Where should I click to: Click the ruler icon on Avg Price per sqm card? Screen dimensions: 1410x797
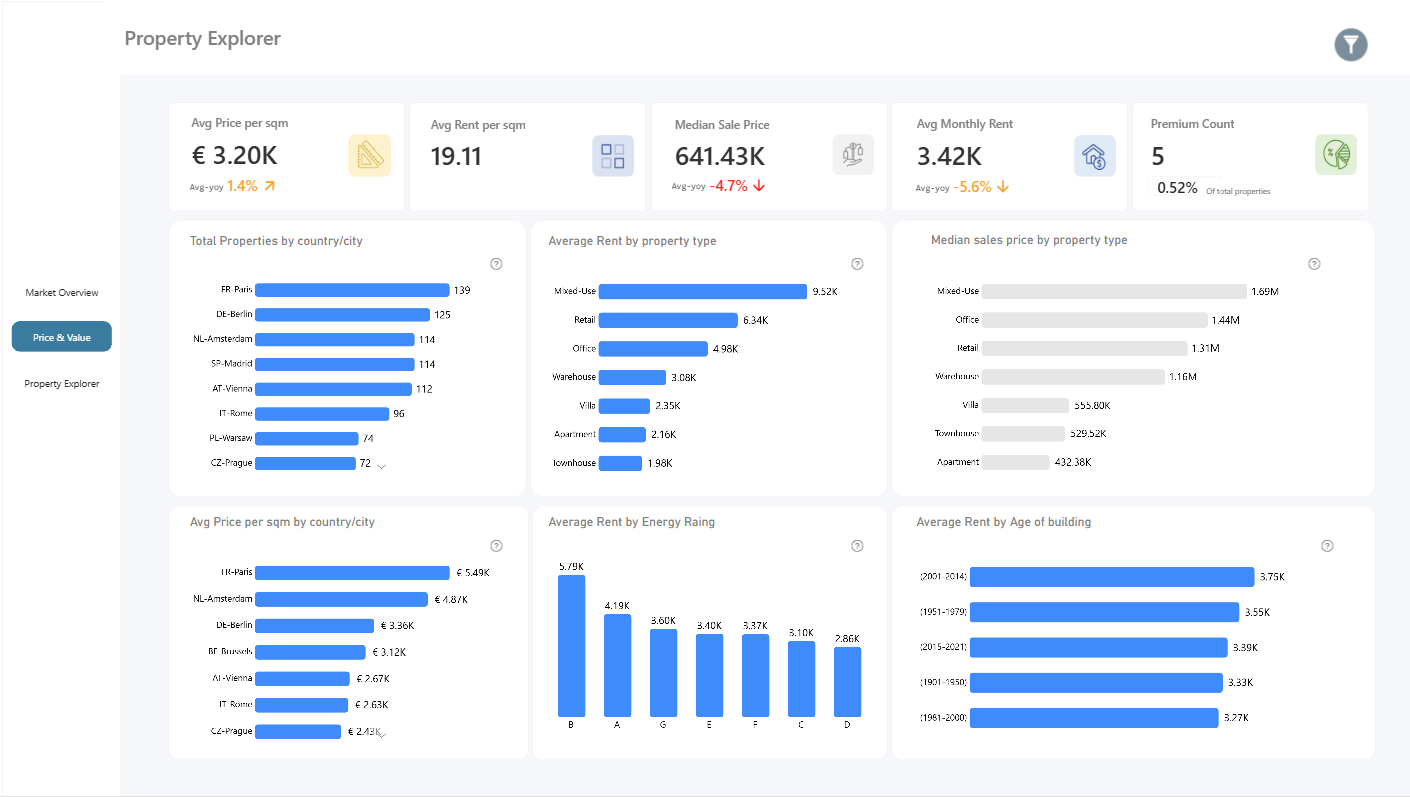[369, 156]
